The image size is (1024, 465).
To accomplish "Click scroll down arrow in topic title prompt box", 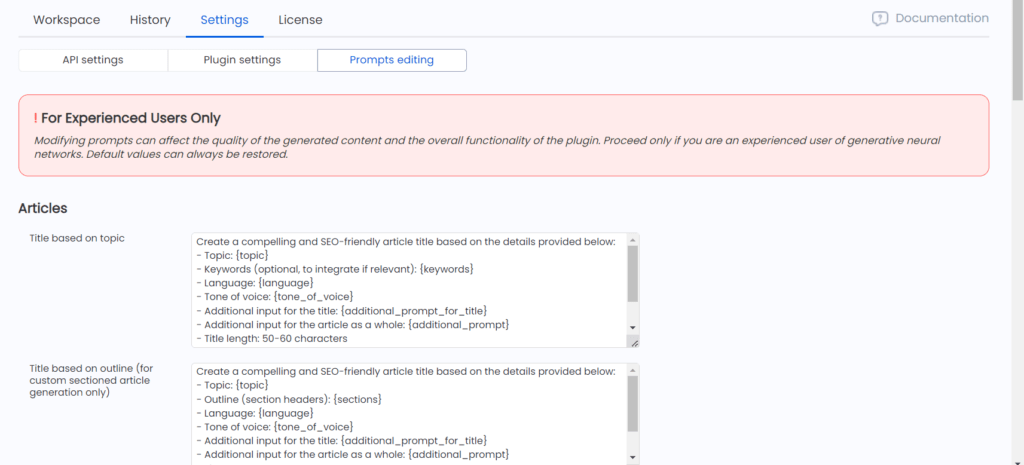I will point(632,327).
